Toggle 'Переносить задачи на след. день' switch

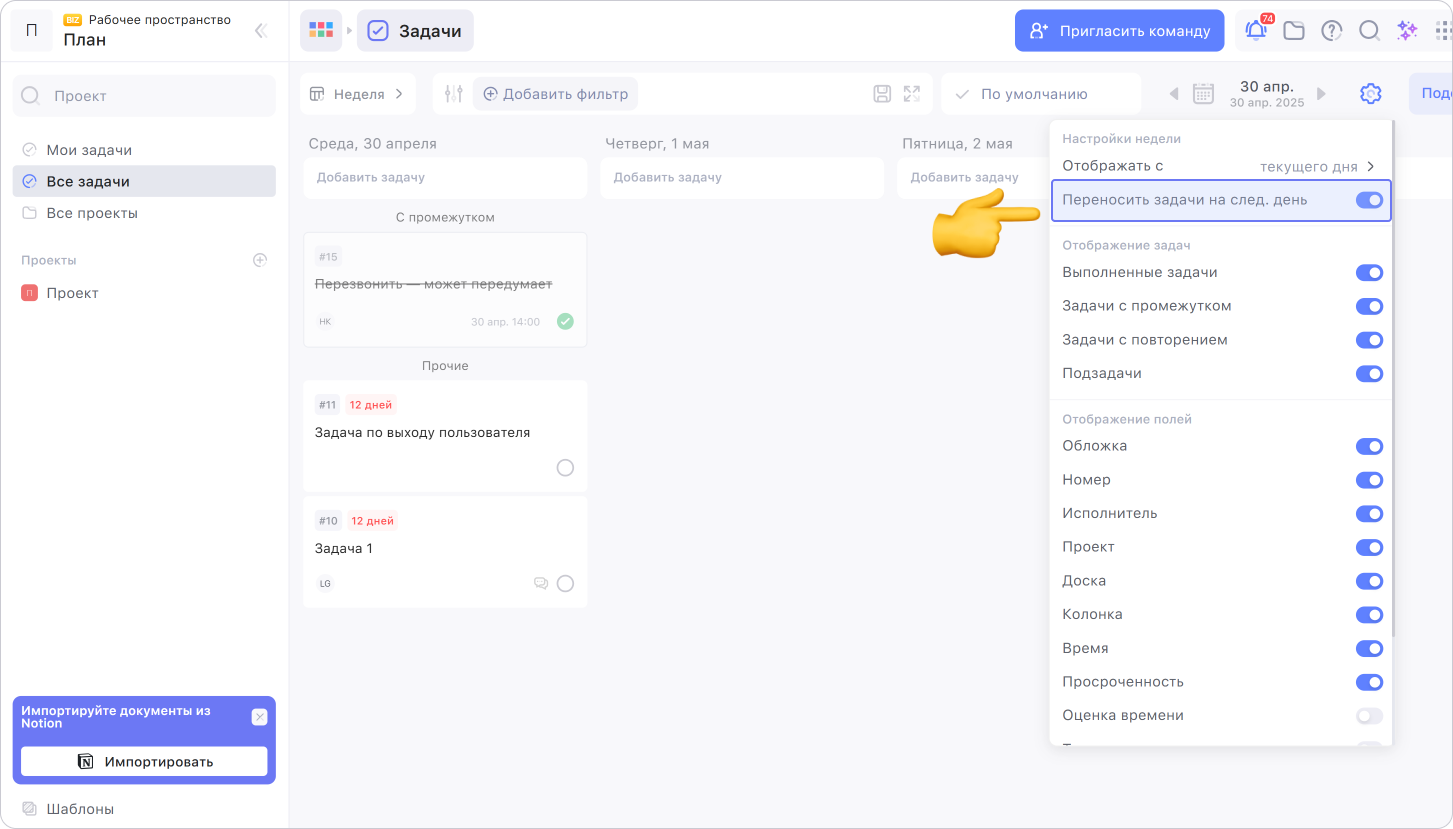pos(1369,200)
